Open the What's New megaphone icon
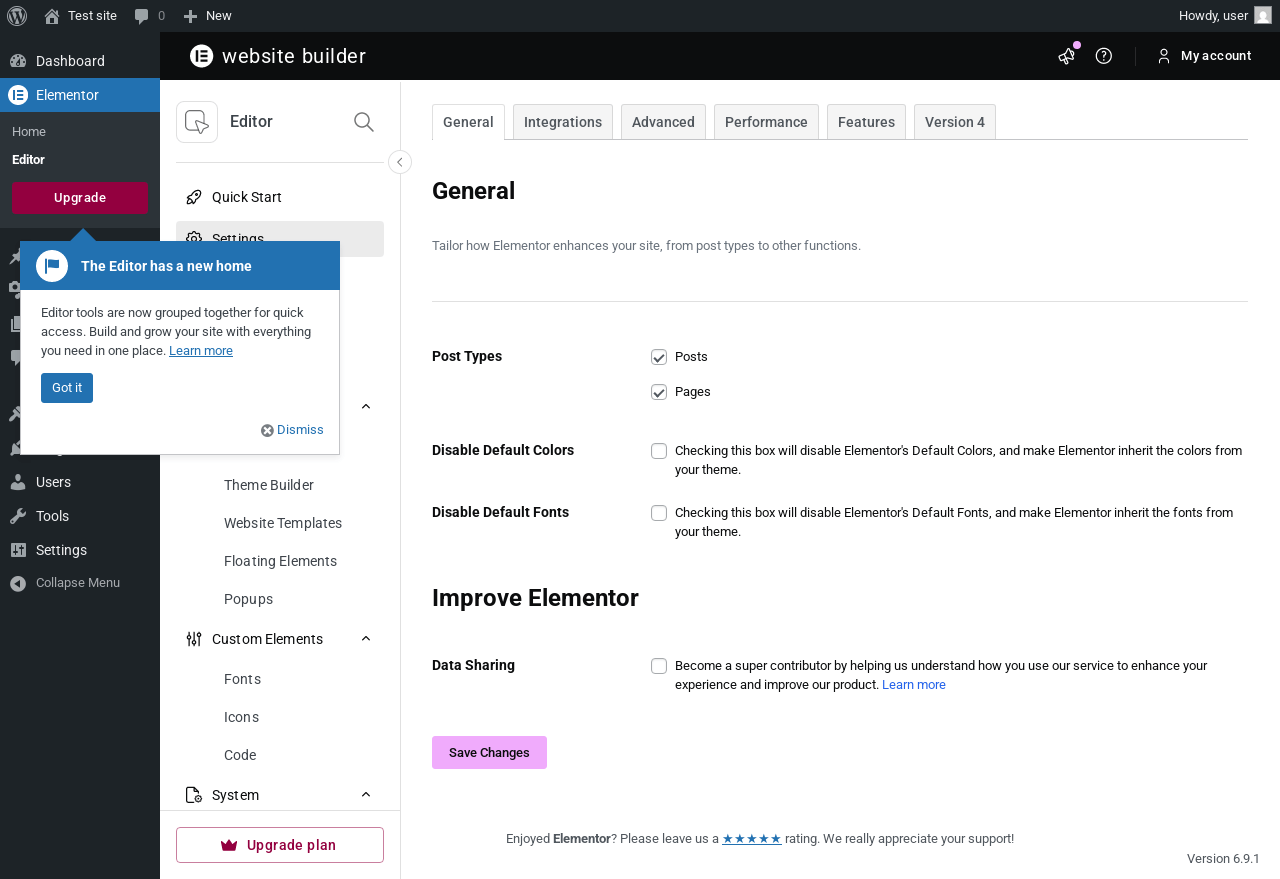Image resolution: width=1280 pixels, height=879 pixels. pyautogui.click(x=1067, y=56)
